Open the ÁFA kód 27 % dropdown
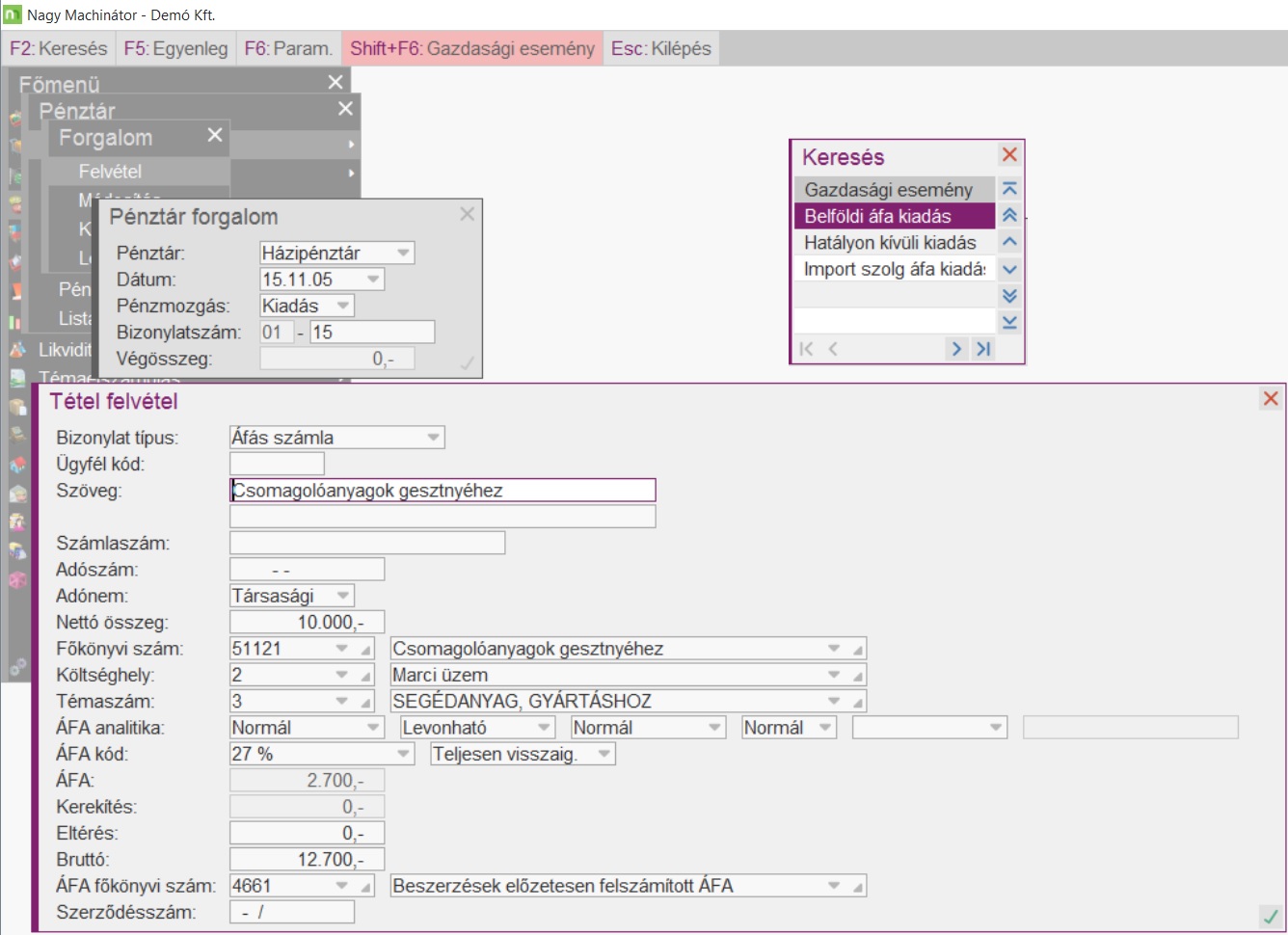The width and height of the screenshot is (1288, 935). [x=404, y=754]
